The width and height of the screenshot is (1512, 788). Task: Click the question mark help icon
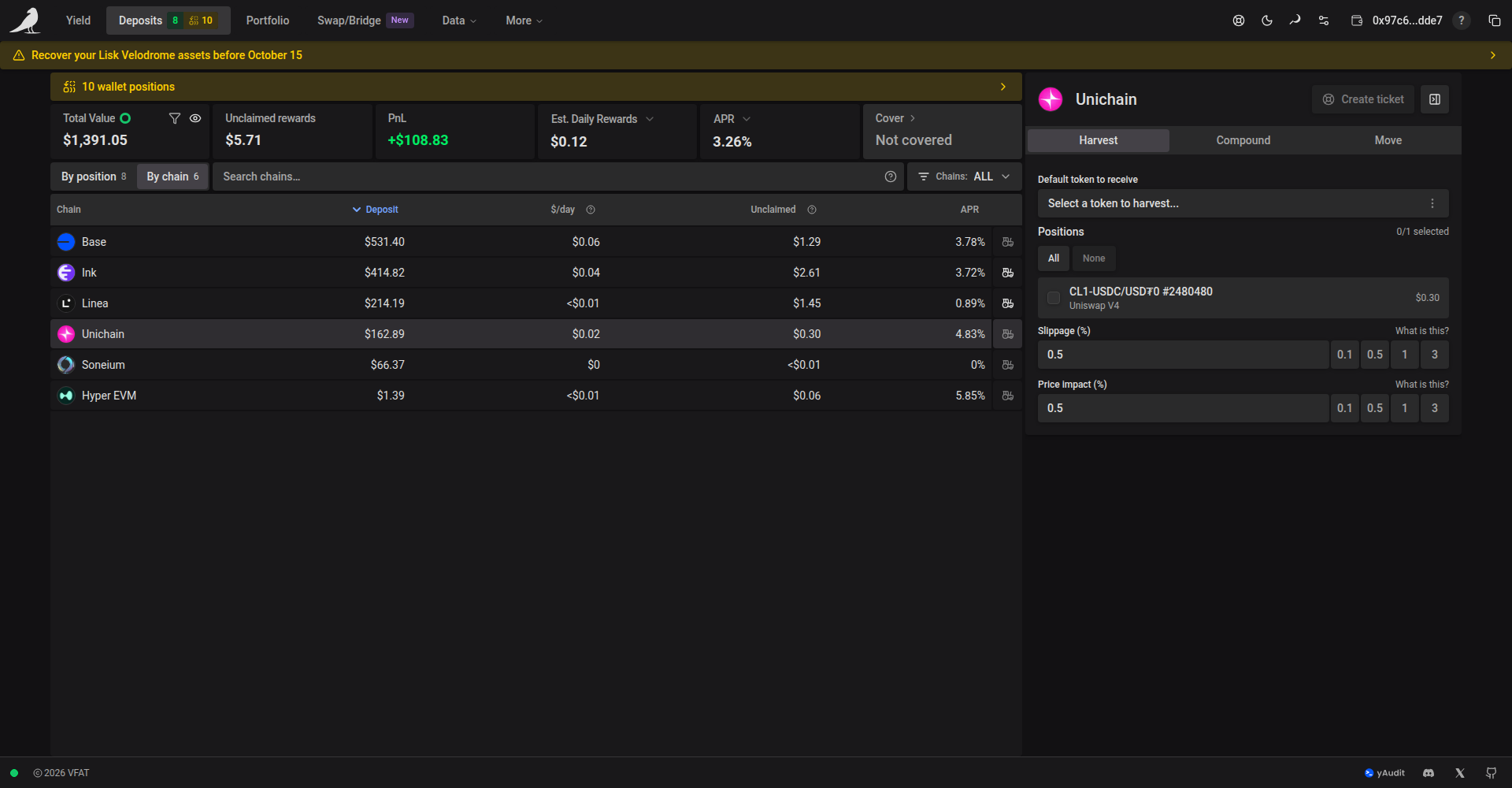(x=1462, y=20)
